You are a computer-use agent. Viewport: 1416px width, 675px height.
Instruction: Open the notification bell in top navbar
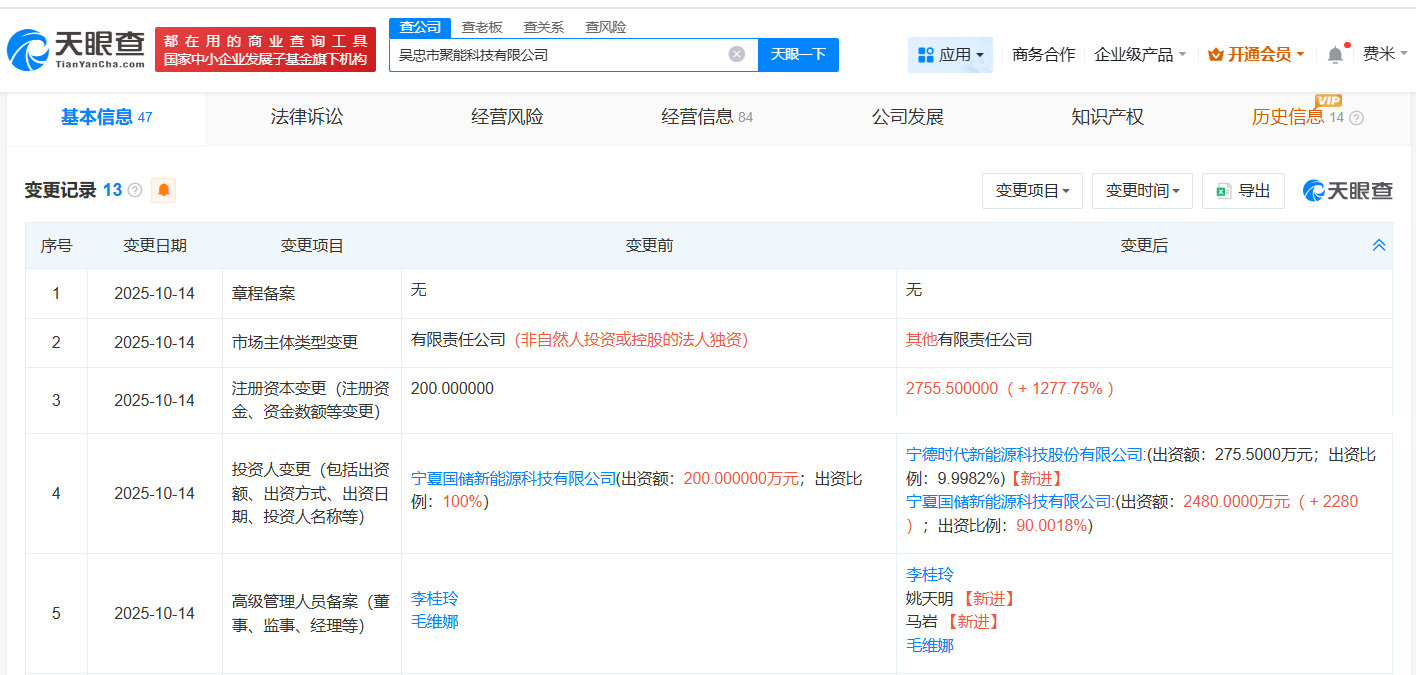point(1334,55)
